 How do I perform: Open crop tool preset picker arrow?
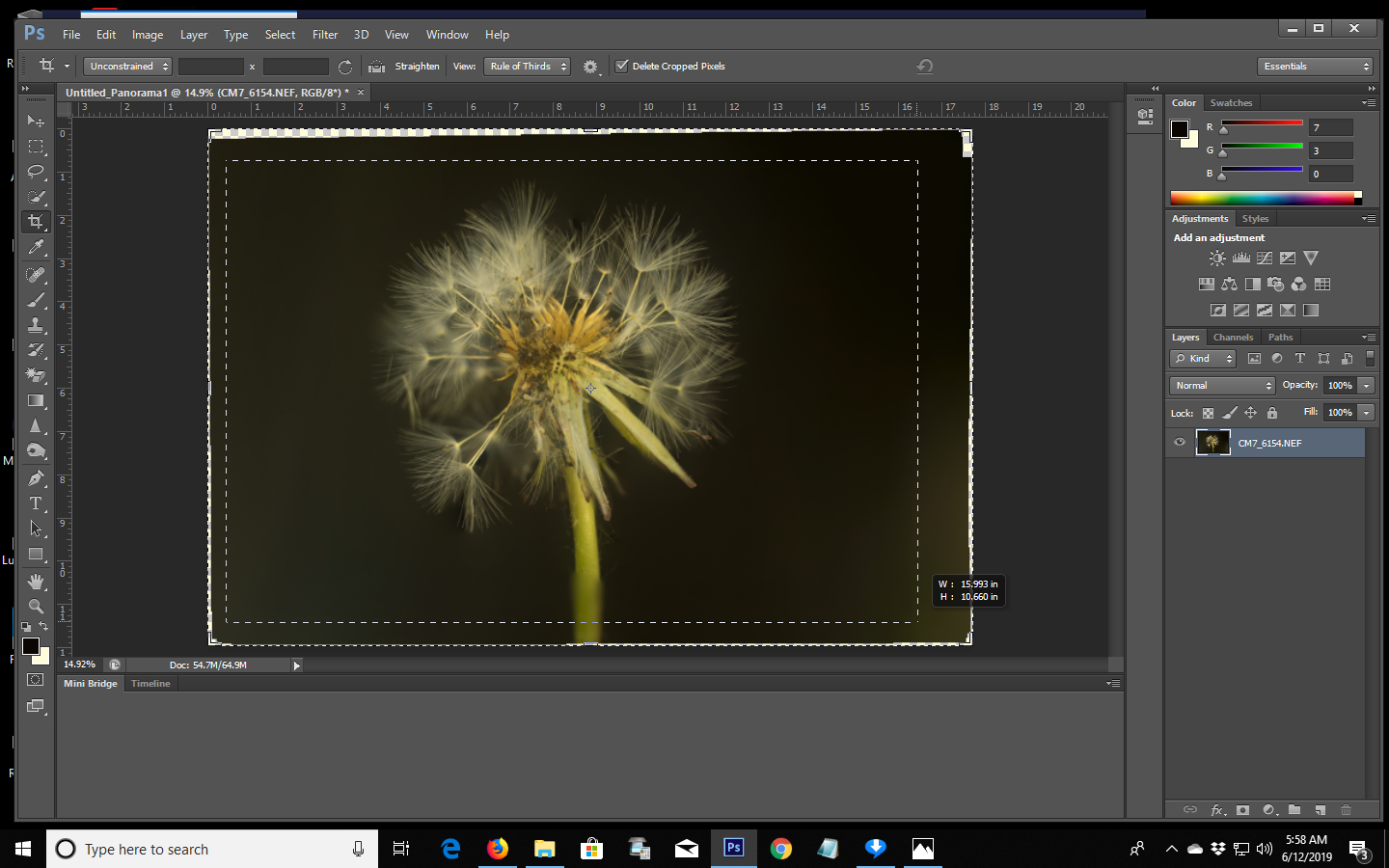click(67, 67)
